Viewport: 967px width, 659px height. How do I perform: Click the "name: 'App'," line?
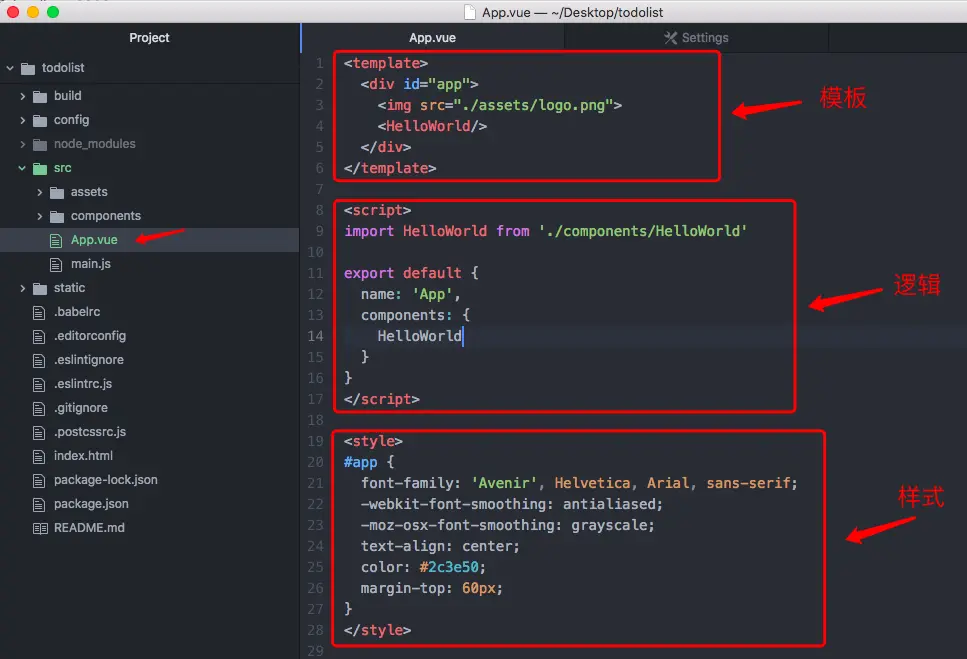pyautogui.click(x=411, y=295)
